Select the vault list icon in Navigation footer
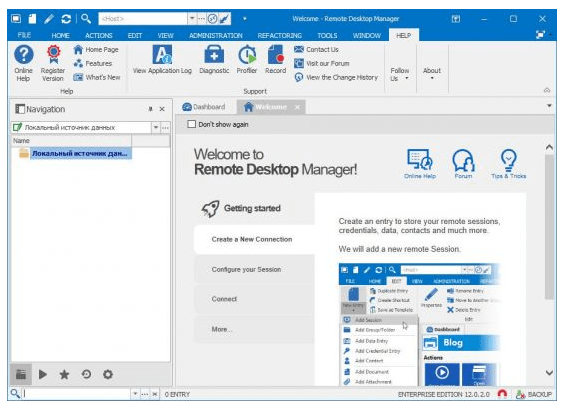Screen dimensions: 563x408 click(21, 375)
